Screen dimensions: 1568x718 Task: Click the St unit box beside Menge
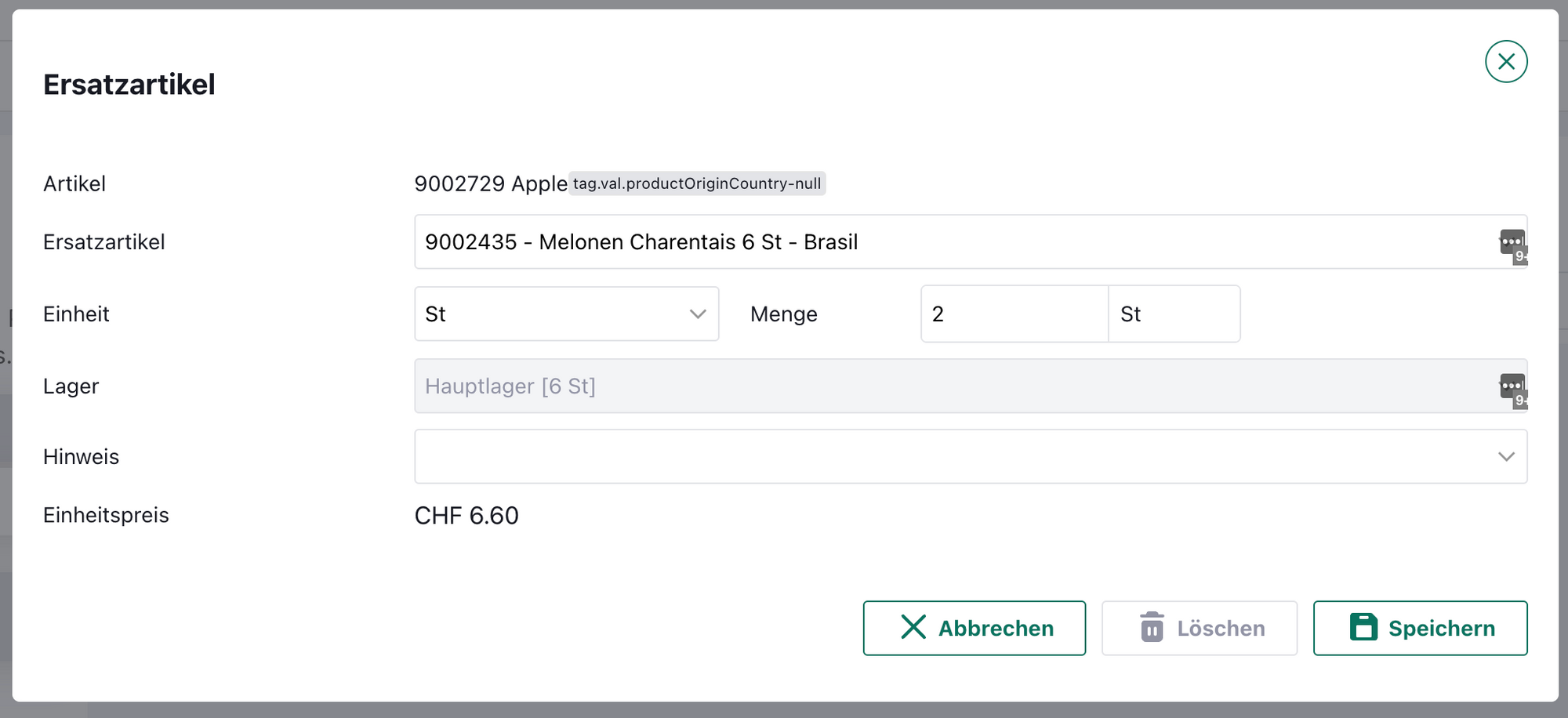[1174, 314]
